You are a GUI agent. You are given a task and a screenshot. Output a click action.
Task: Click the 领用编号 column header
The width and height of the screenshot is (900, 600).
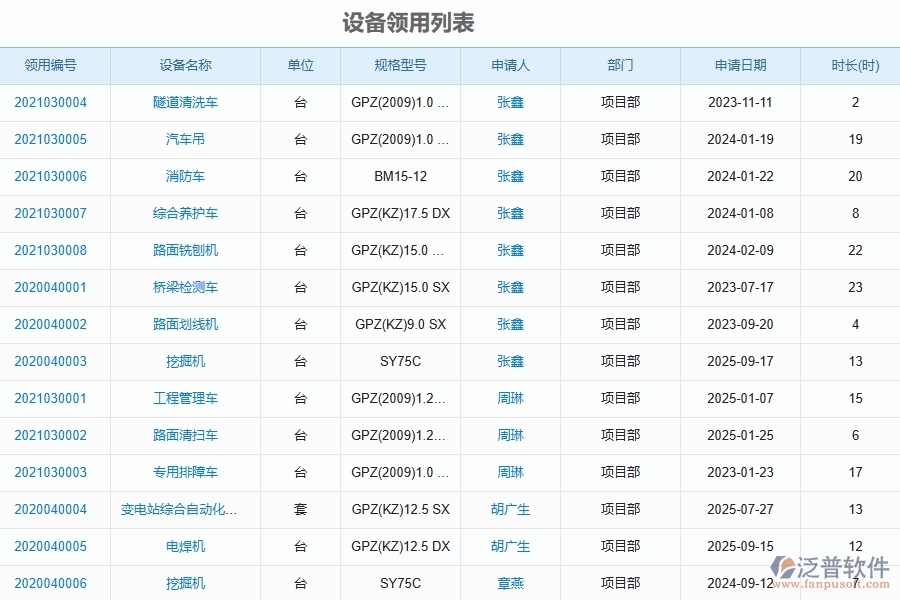pyautogui.click(x=52, y=65)
